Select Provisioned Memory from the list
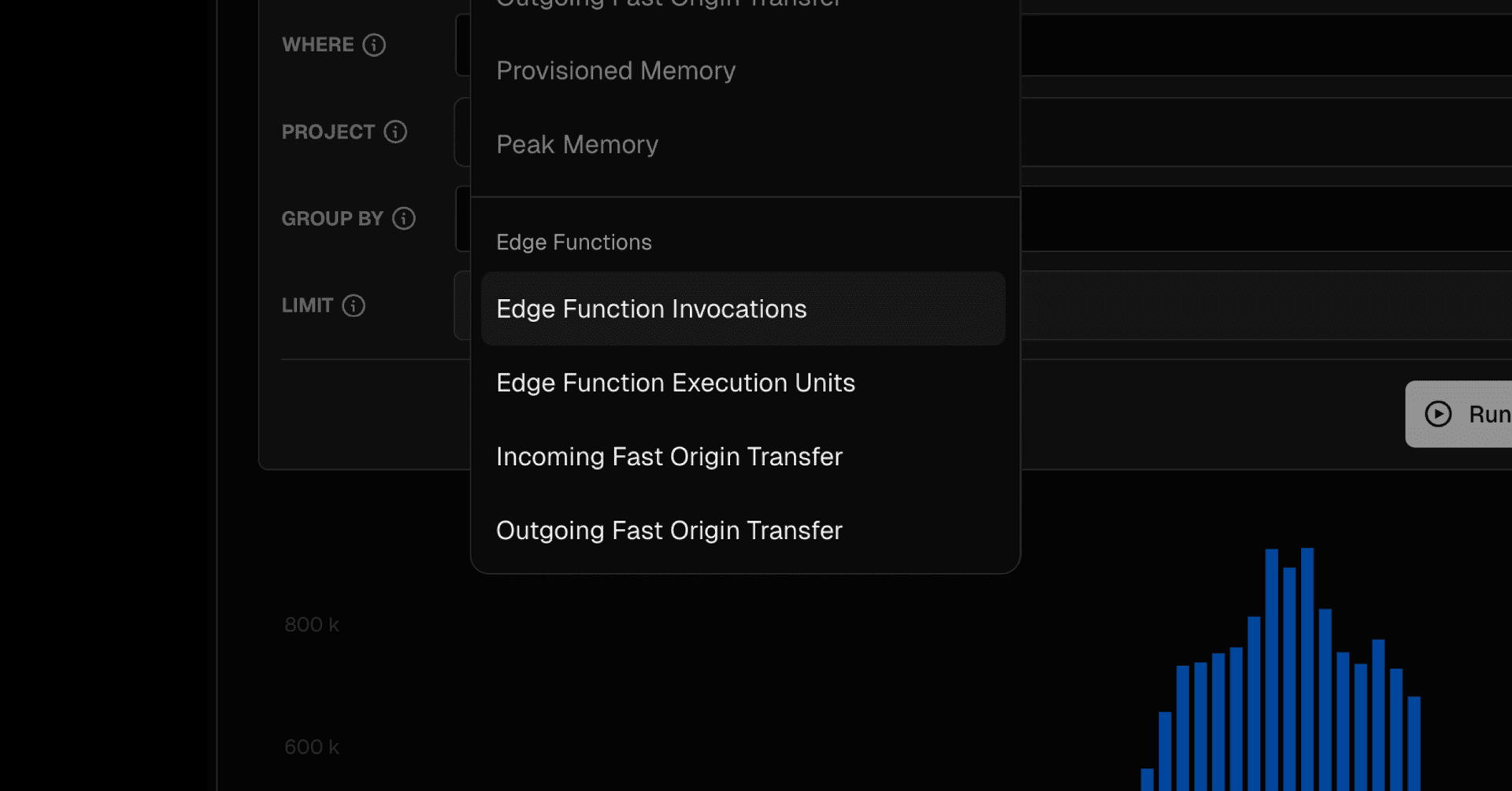 pyautogui.click(x=616, y=71)
